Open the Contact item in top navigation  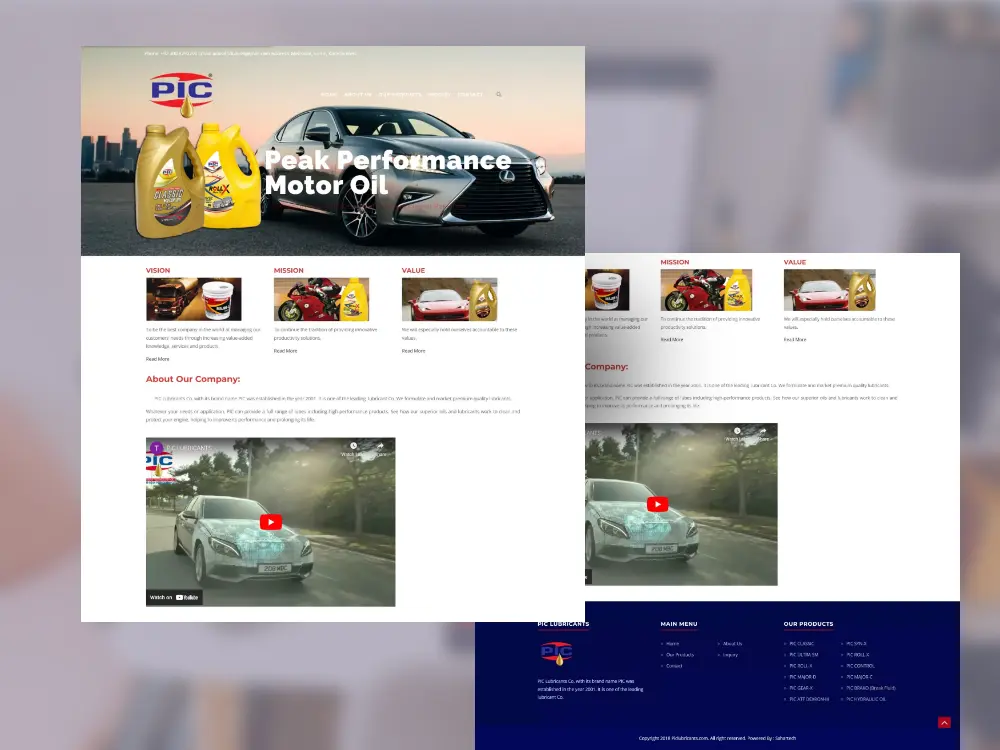[470, 95]
